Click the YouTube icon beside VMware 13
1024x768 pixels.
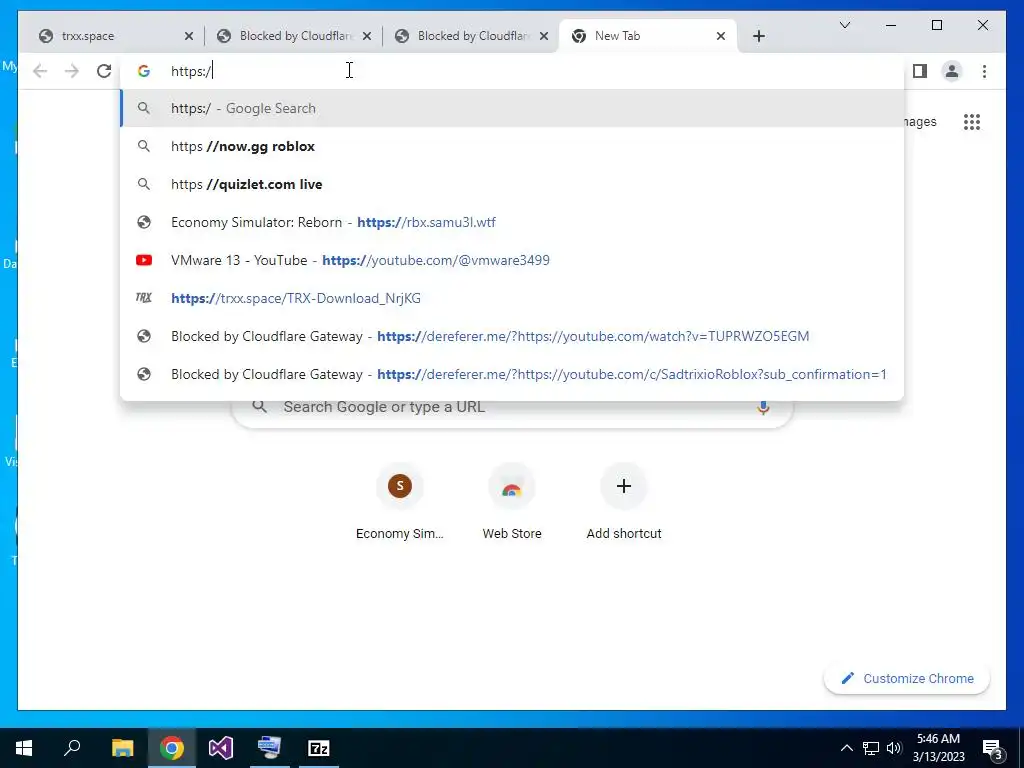(x=144, y=260)
